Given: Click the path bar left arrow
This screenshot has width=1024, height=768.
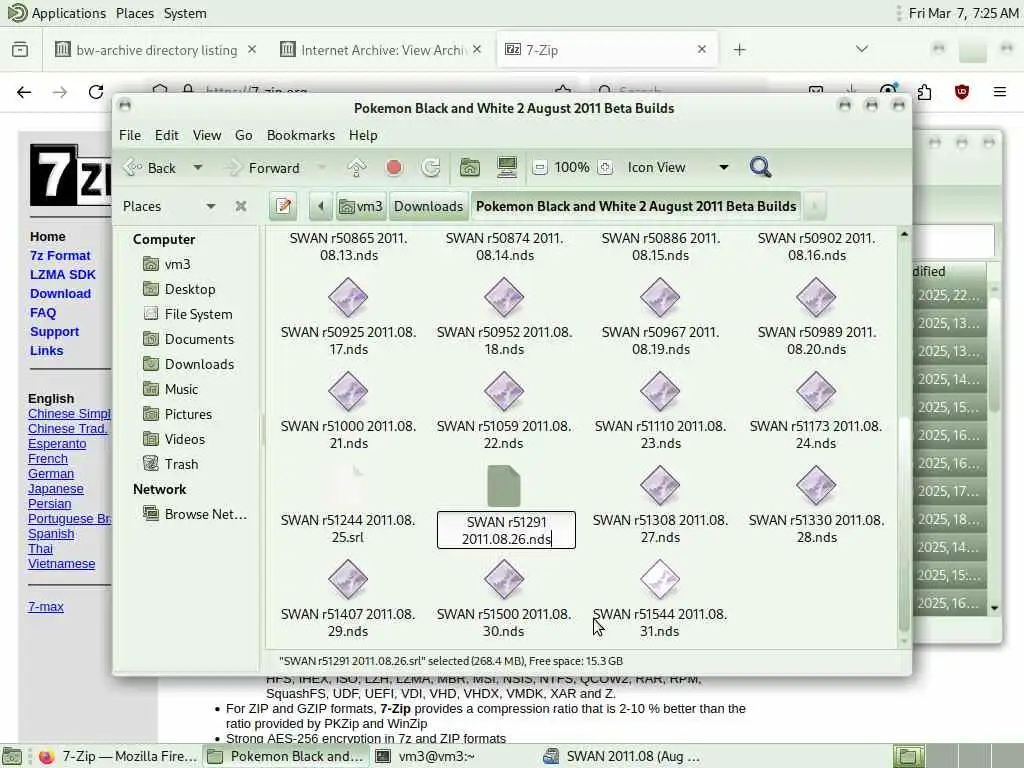Looking at the screenshot, I should click(321, 206).
